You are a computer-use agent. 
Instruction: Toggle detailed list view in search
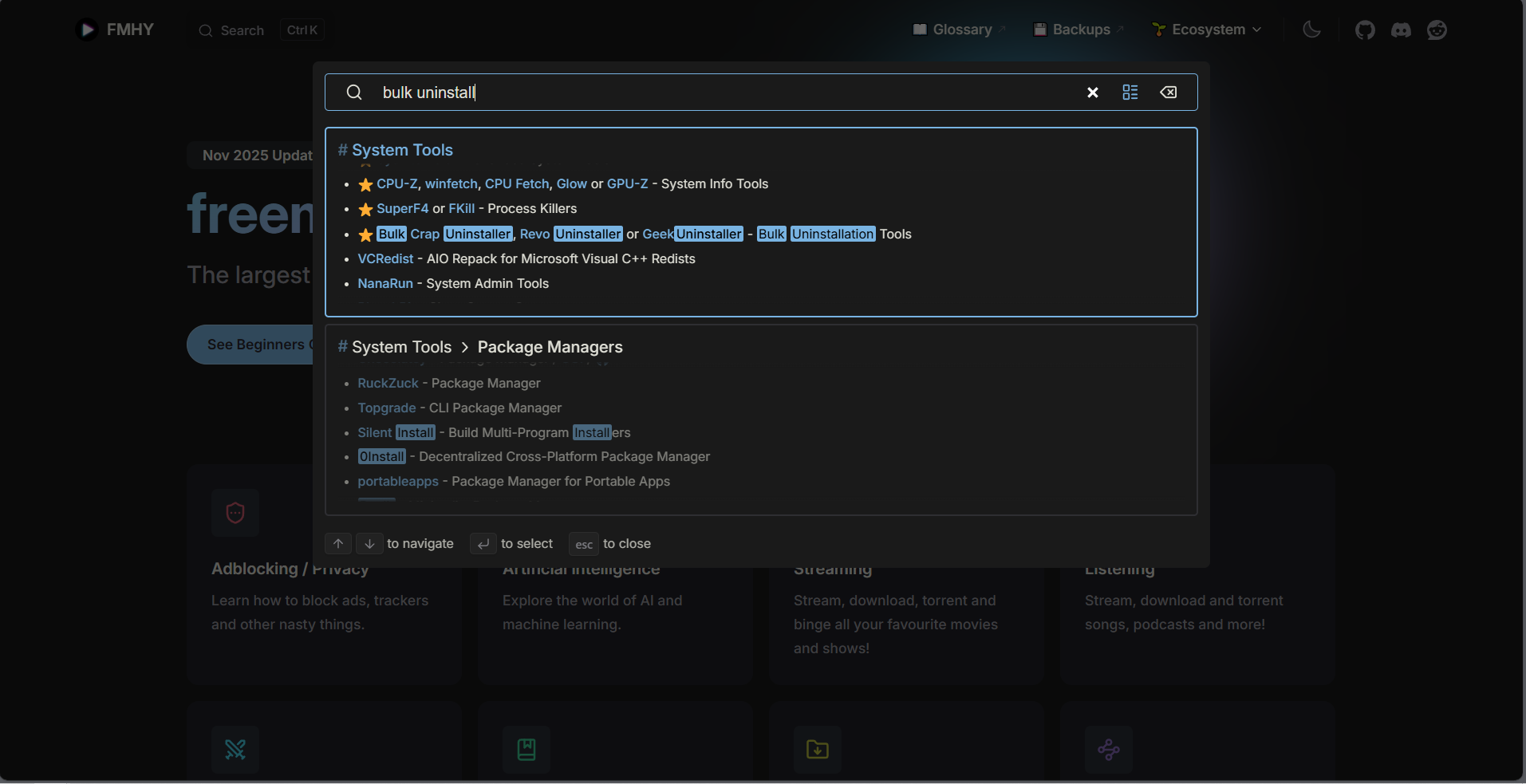pos(1130,93)
